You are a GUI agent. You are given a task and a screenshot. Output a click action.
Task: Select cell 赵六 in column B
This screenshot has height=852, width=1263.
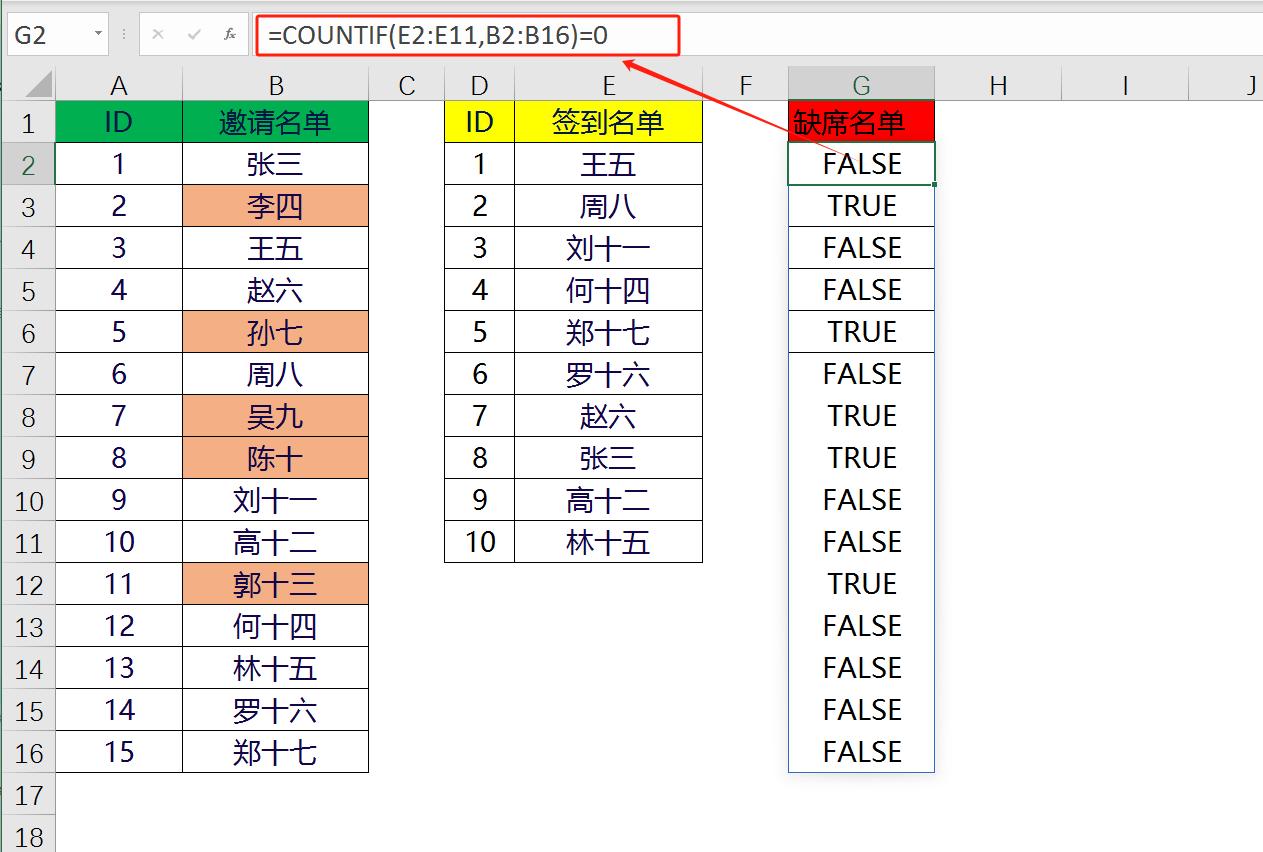[x=276, y=290]
